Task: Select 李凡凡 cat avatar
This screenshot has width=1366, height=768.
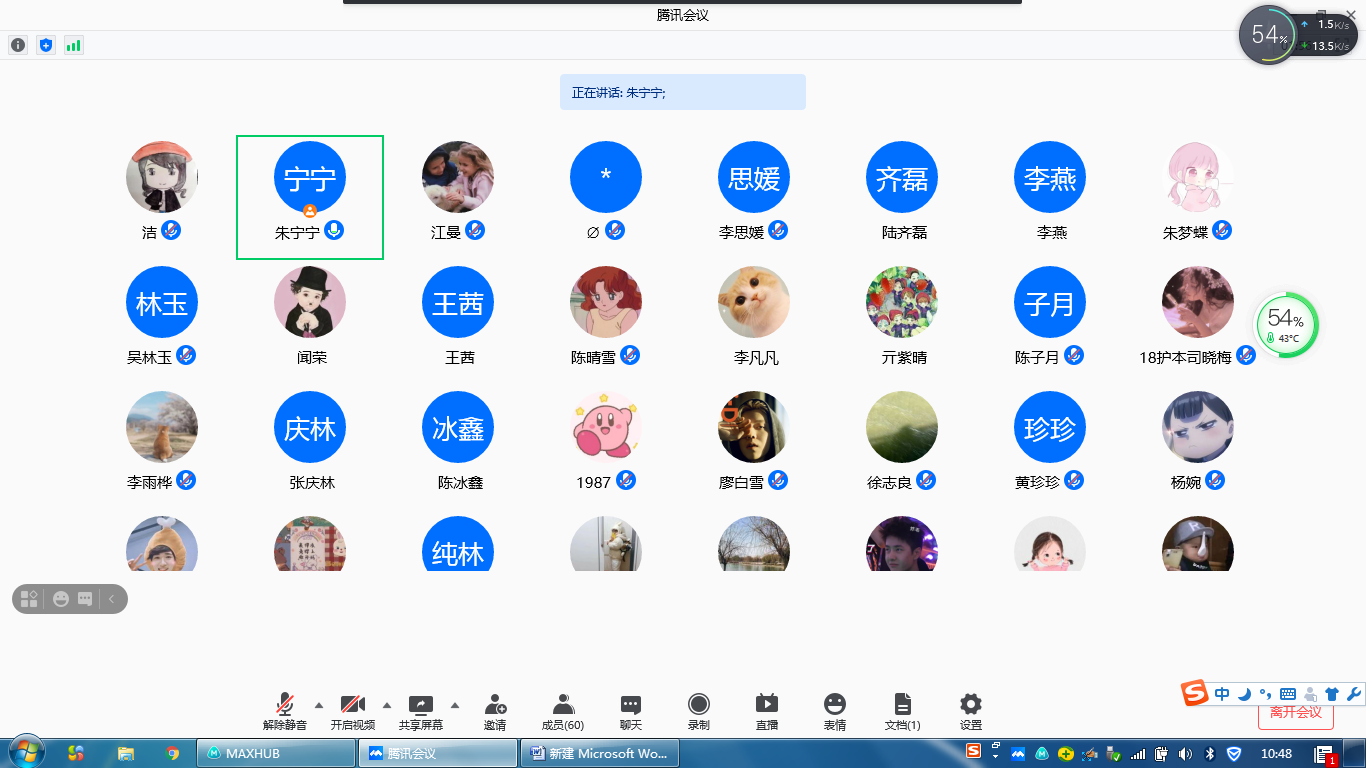Action: [x=754, y=302]
